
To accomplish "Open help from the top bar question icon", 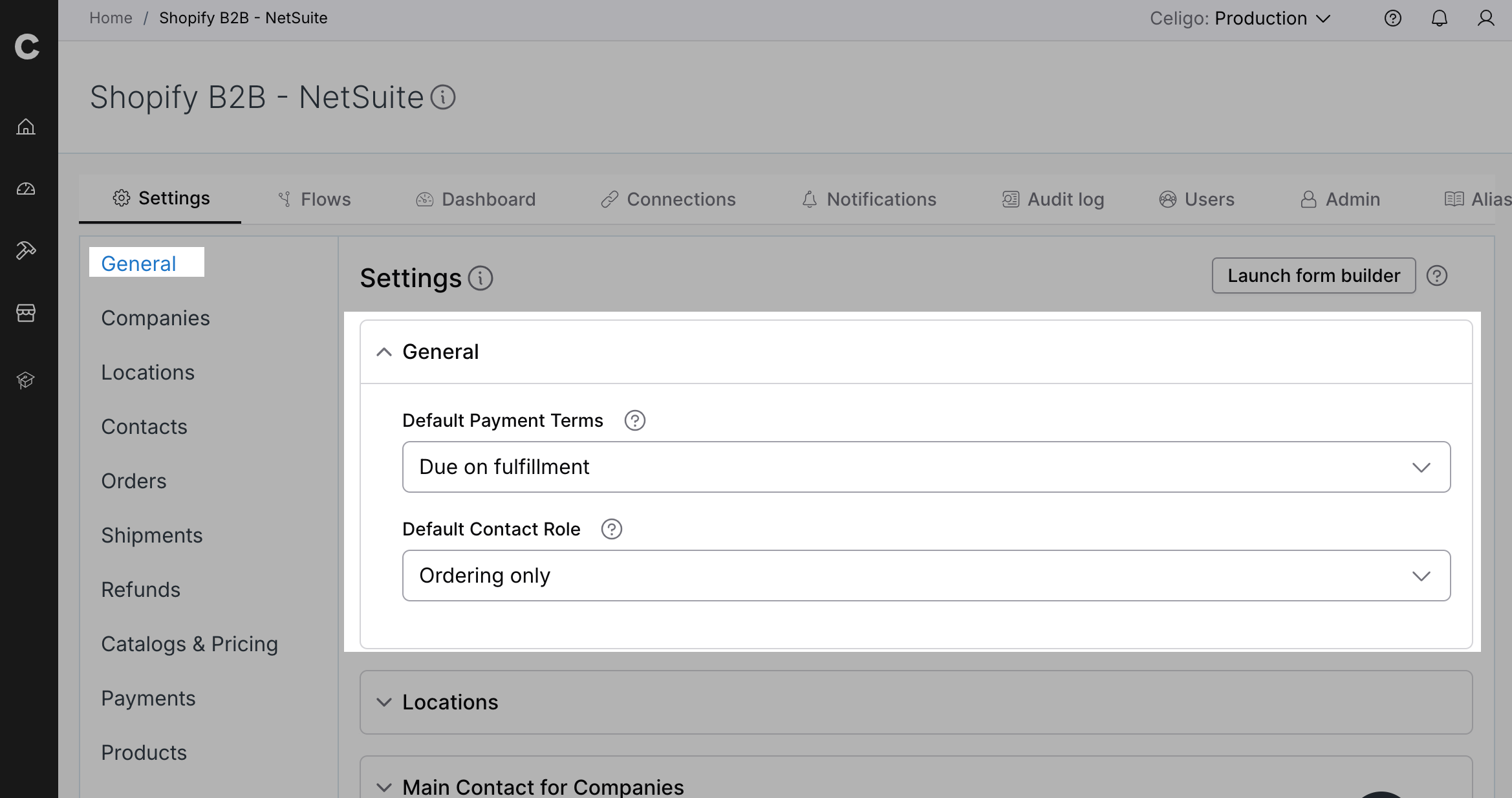I will [1393, 18].
